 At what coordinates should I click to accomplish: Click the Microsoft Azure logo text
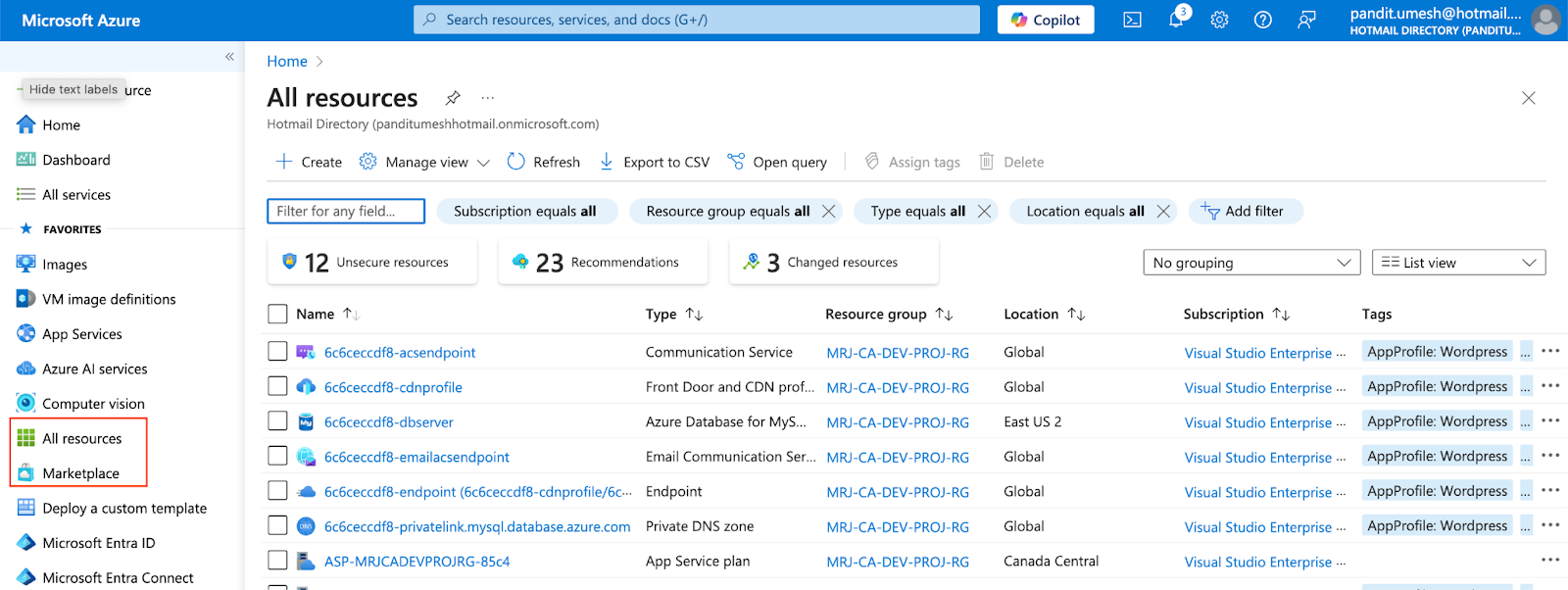pos(81,20)
